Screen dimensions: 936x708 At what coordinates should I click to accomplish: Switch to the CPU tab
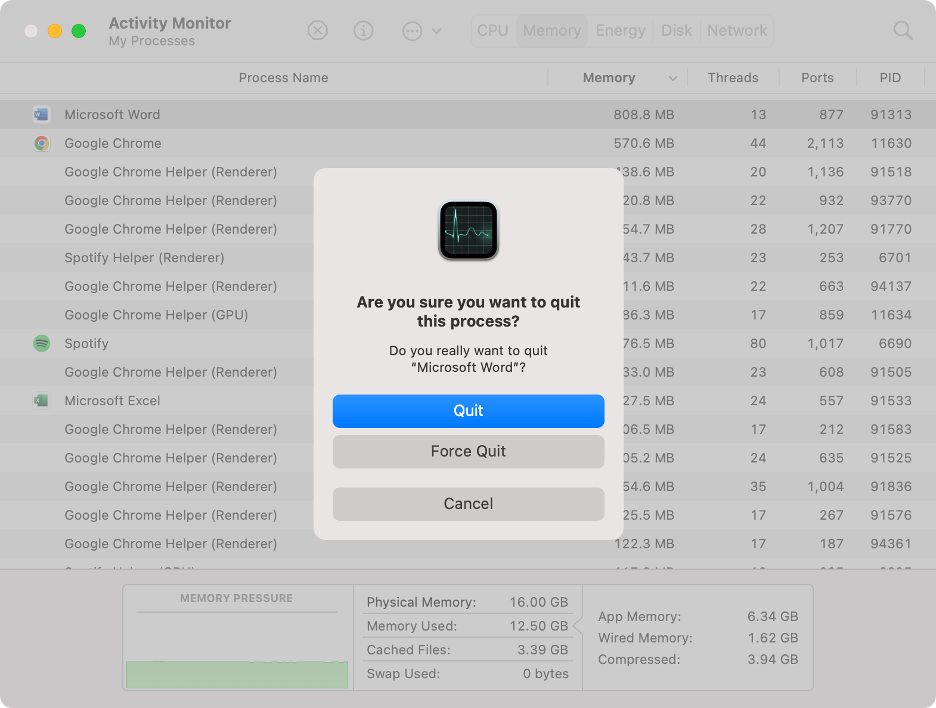[x=492, y=30]
